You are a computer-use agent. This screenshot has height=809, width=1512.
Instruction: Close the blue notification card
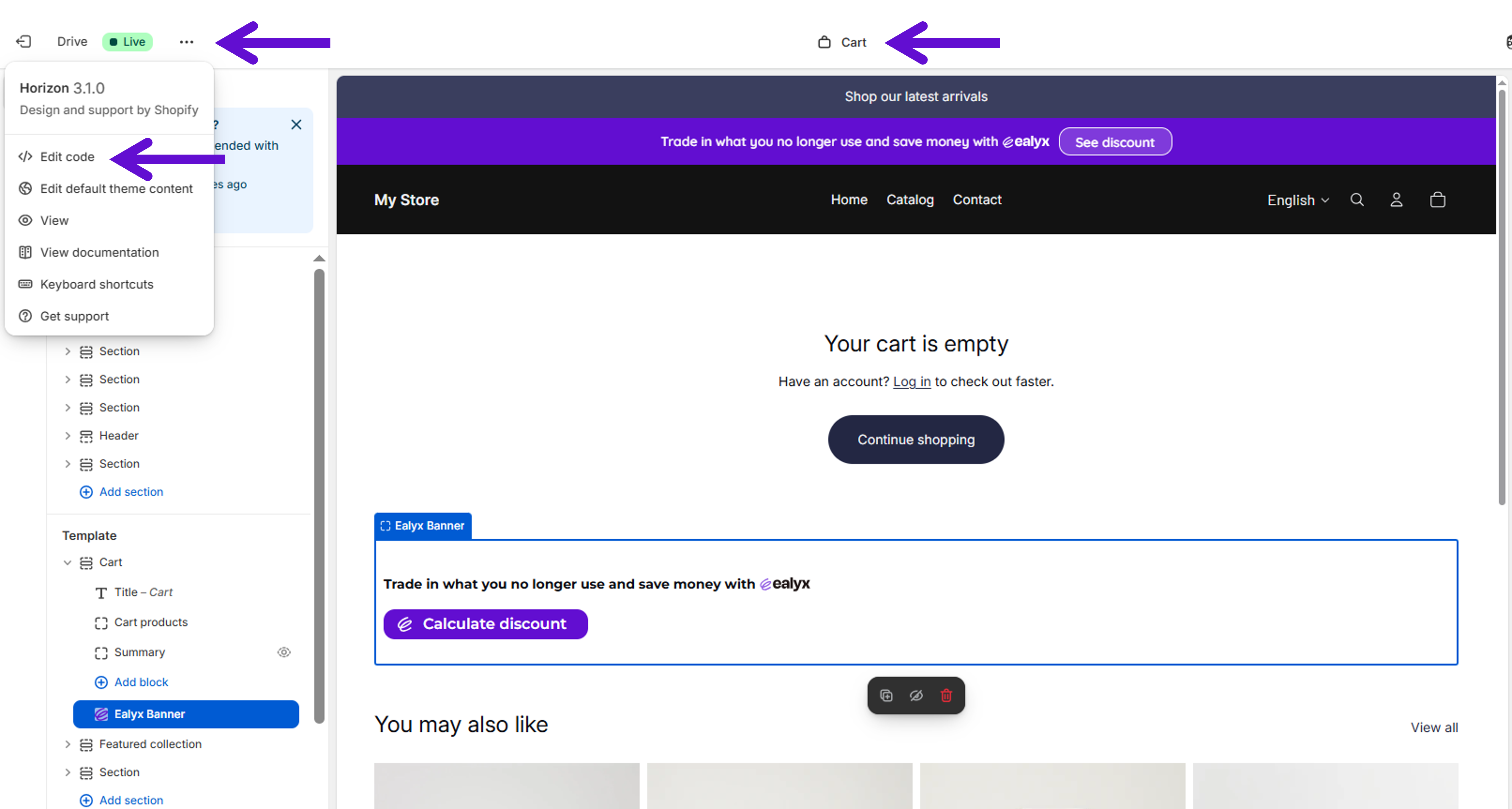point(297,124)
